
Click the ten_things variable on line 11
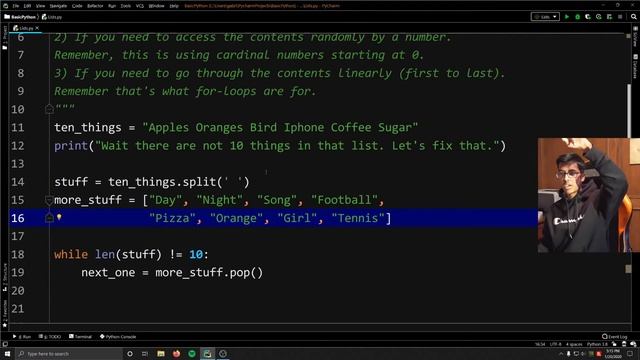point(88,127)
